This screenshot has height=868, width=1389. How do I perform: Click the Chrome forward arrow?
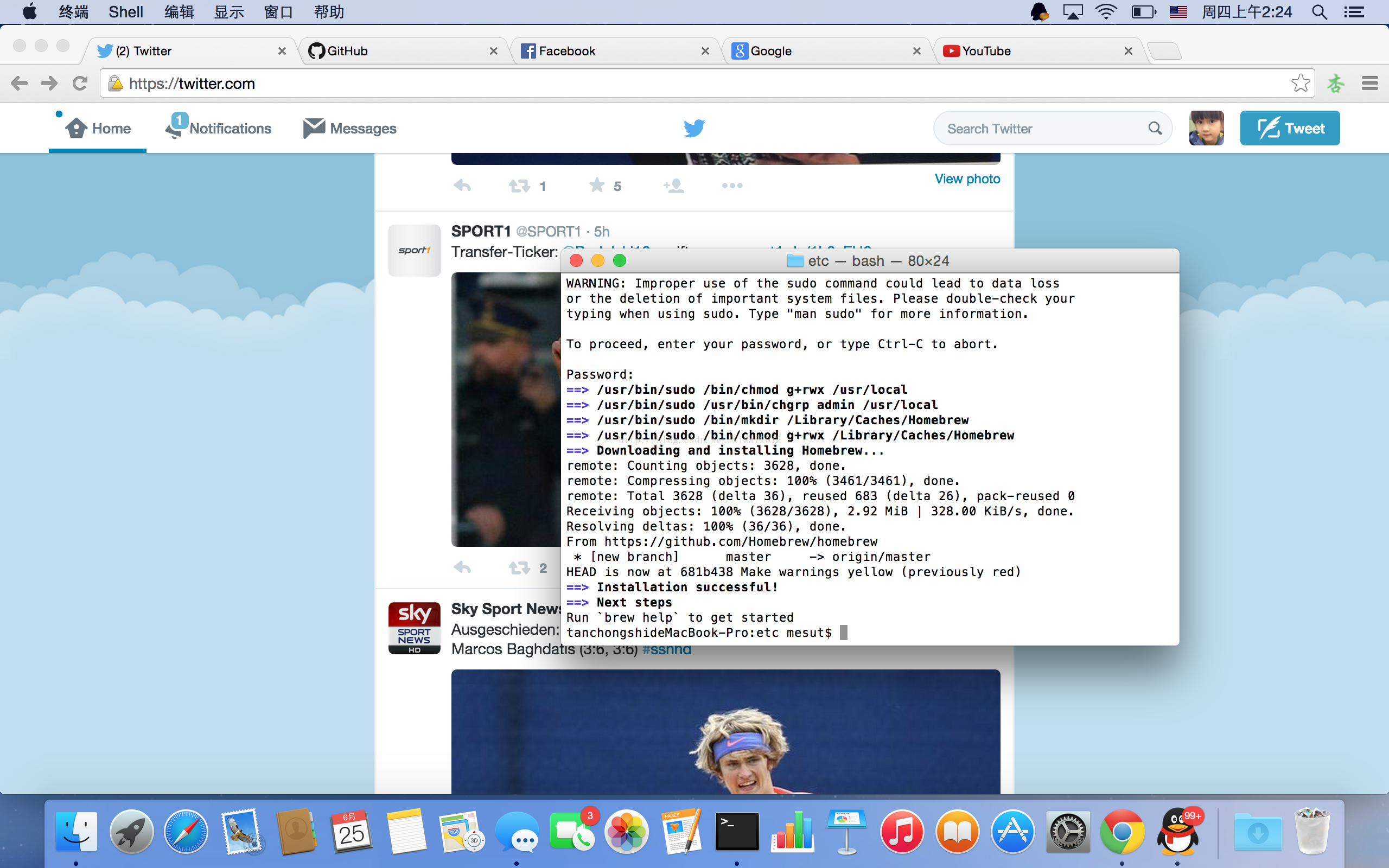49,83
